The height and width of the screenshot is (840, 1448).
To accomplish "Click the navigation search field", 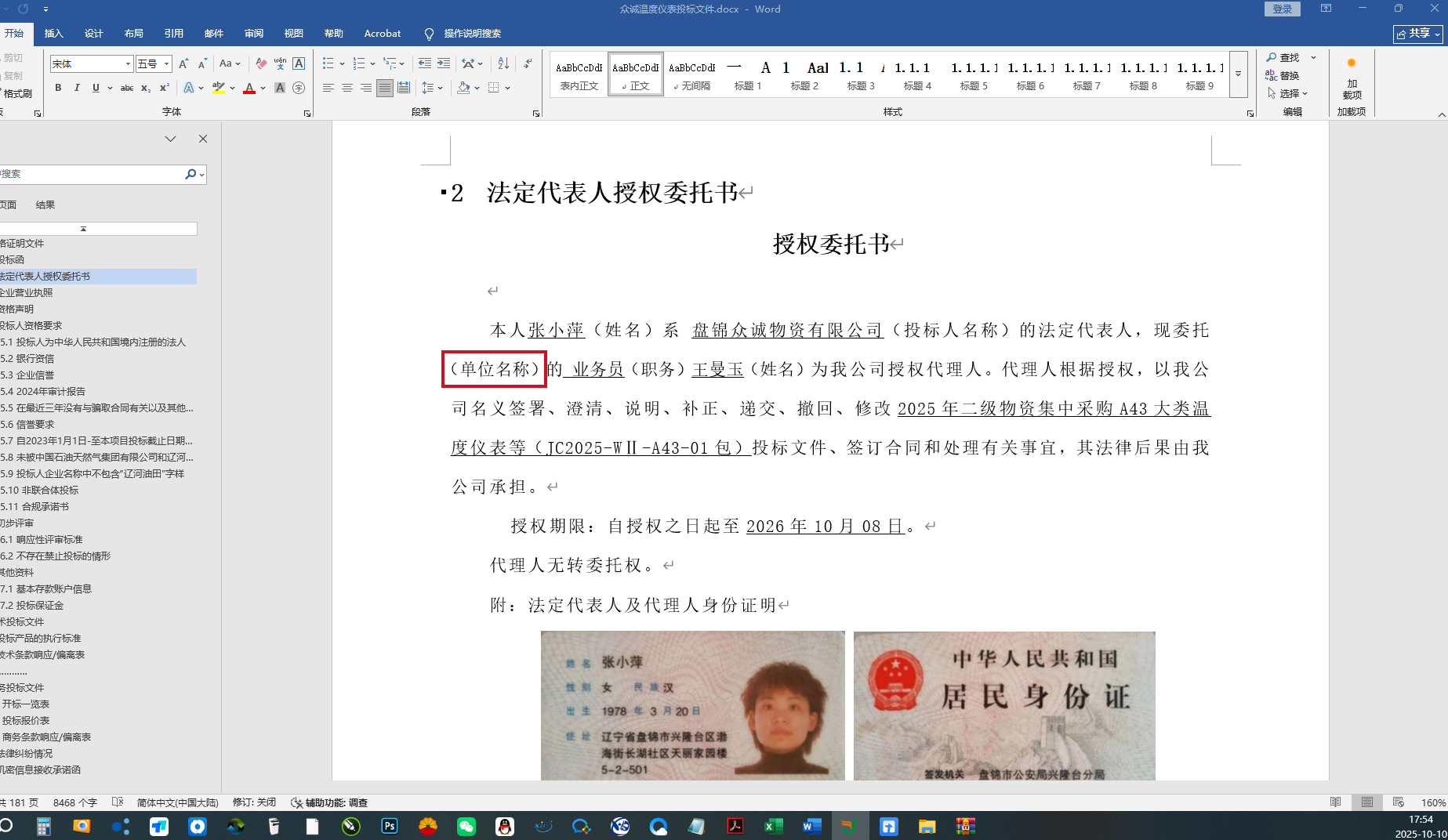I will [x=91, y=174].
